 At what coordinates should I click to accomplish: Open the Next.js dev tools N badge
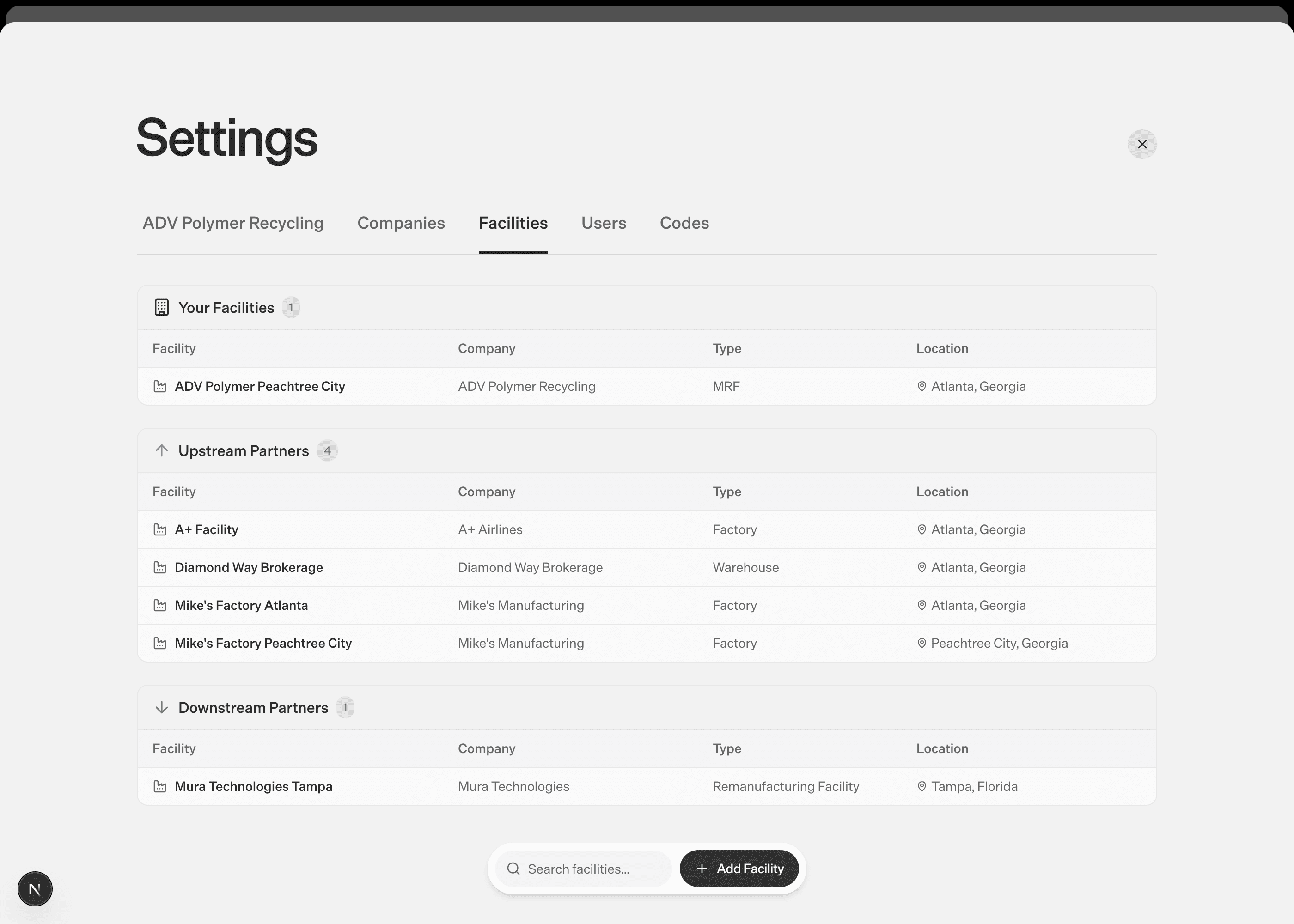pyautogui.click(x=35, y=889)
